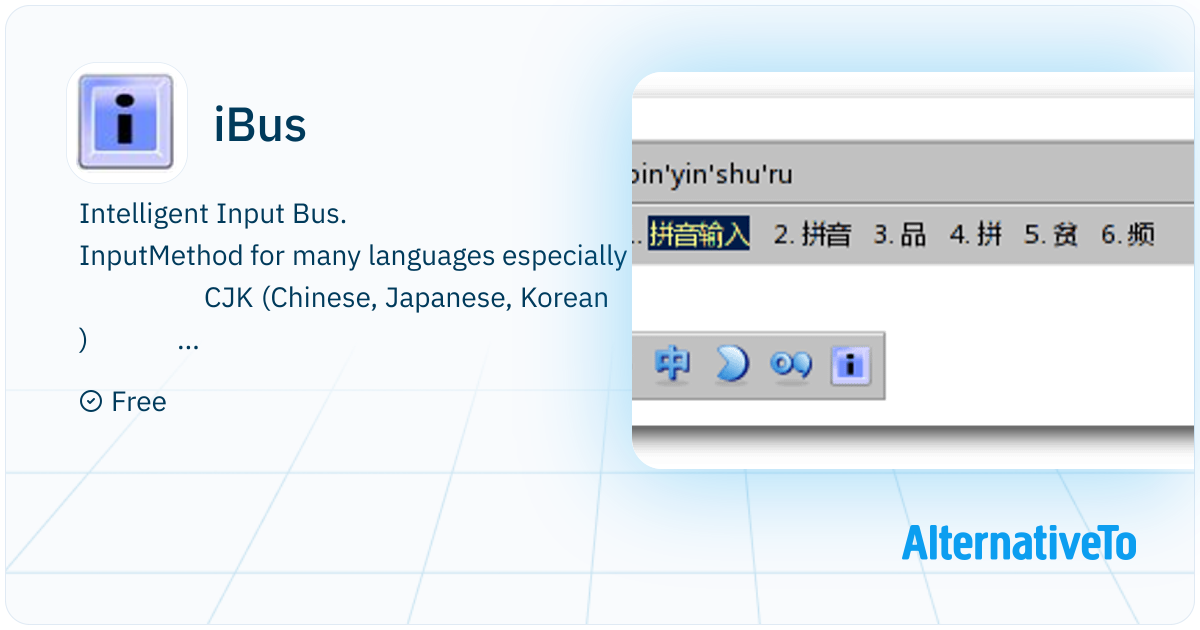Click the iBus app logo icon

(x=127, y=123)
